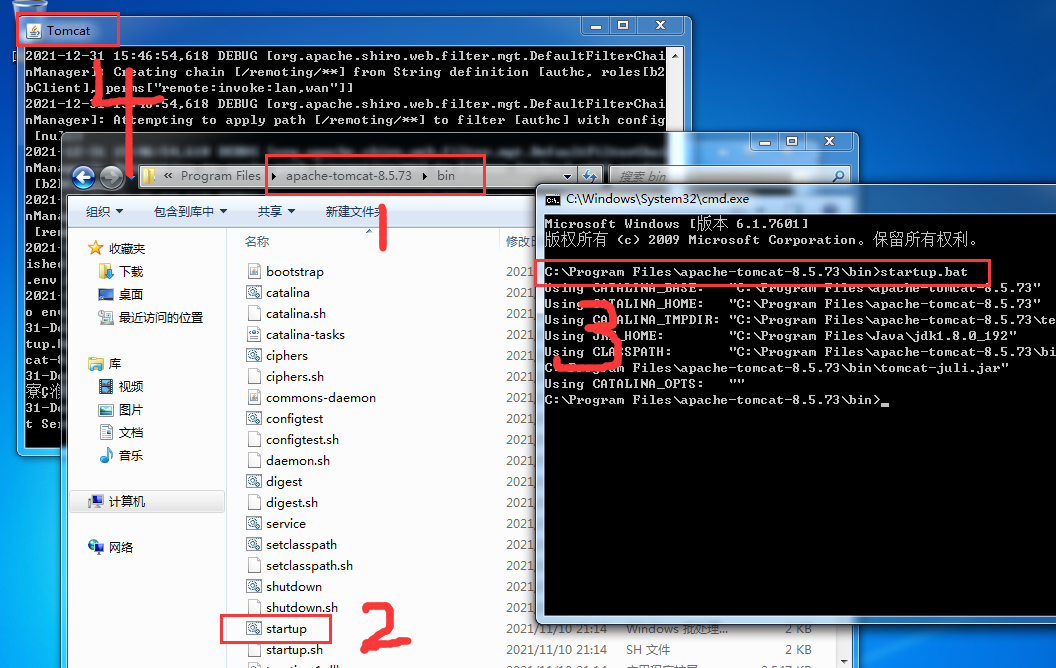Screen dimensions: 1056x668
Task: Click the Videos library icon (视频)
Action: [106, 387]
